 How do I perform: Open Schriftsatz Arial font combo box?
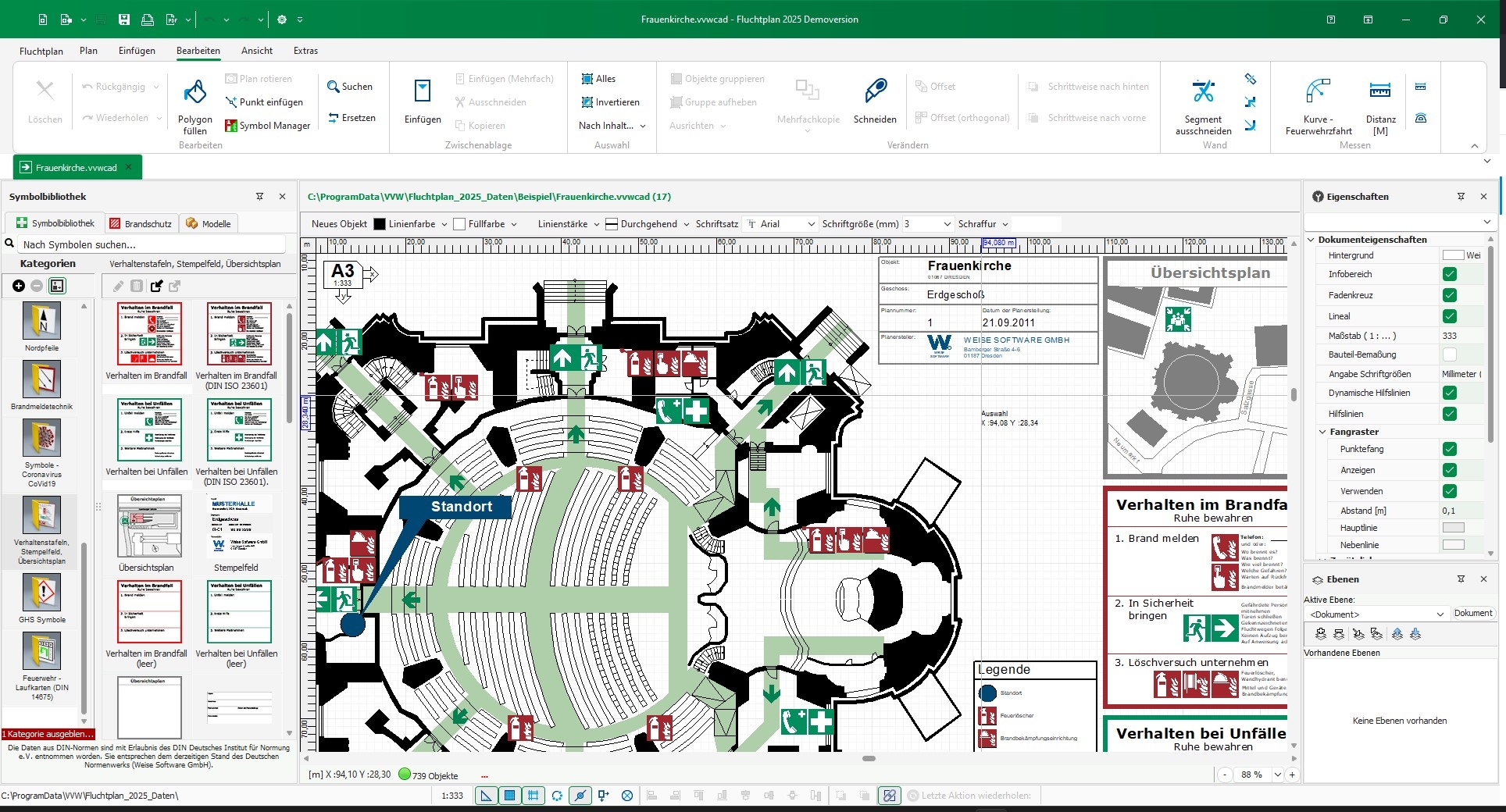[780, 224]
